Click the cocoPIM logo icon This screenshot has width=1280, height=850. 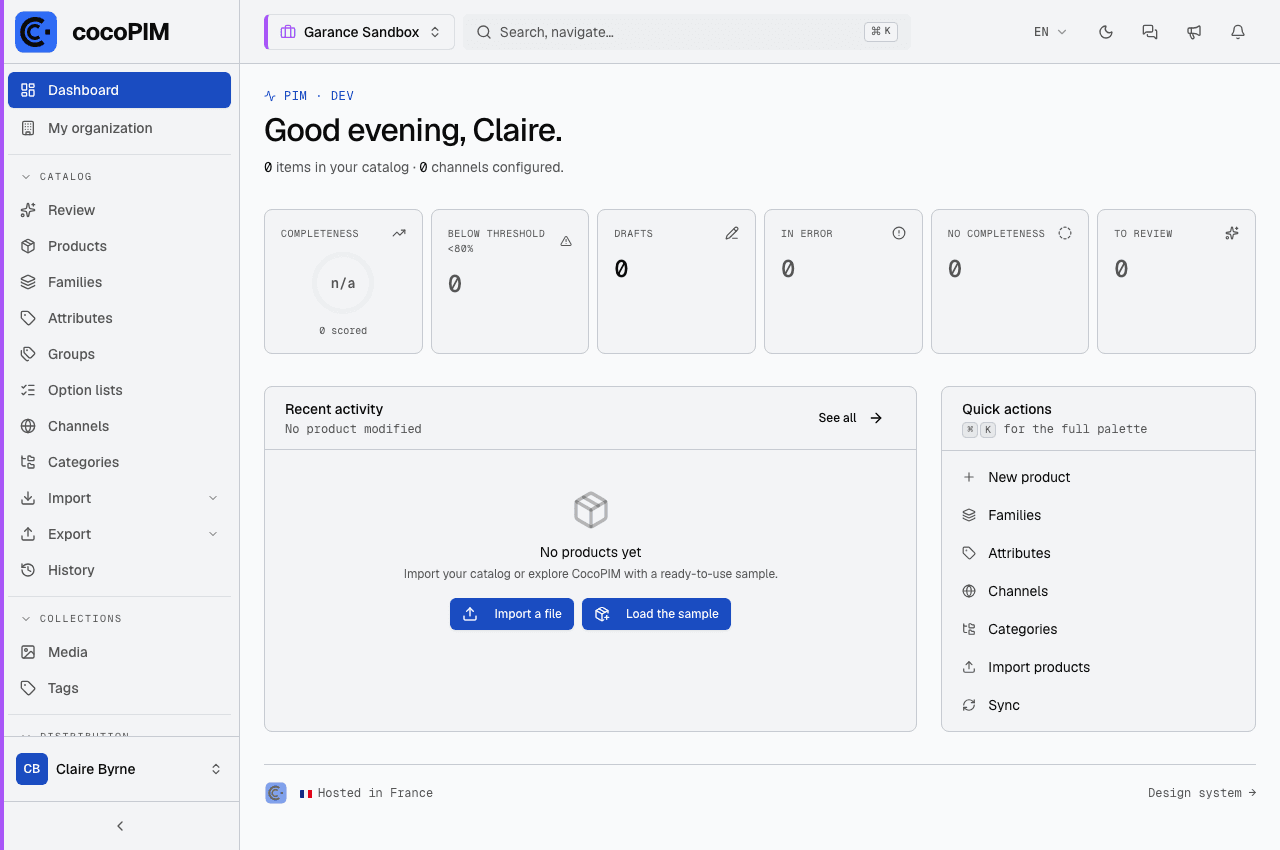[x=36, y=32]
